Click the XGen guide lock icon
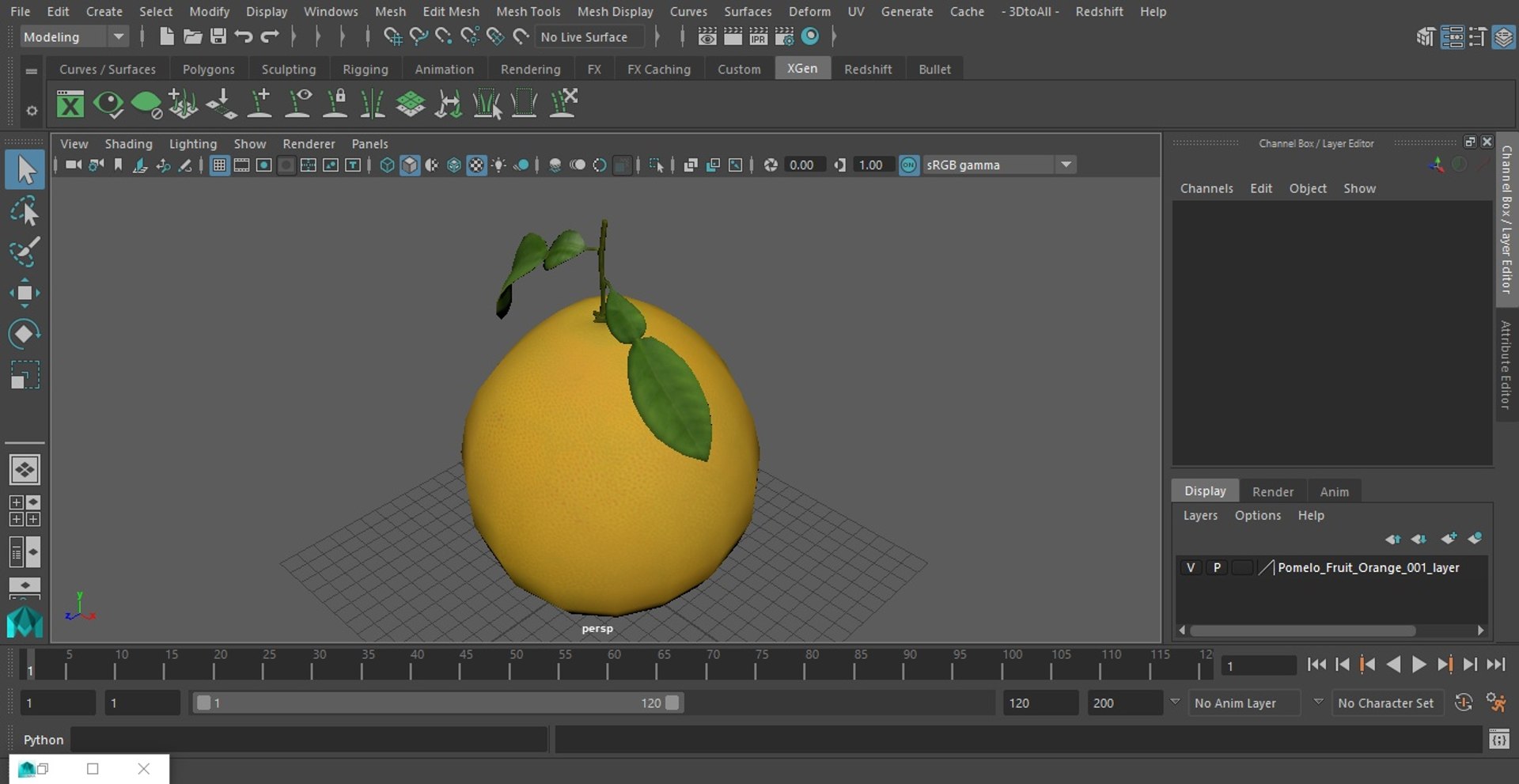This screenshot has height=784, width=1519. click(x=335, y=104)
